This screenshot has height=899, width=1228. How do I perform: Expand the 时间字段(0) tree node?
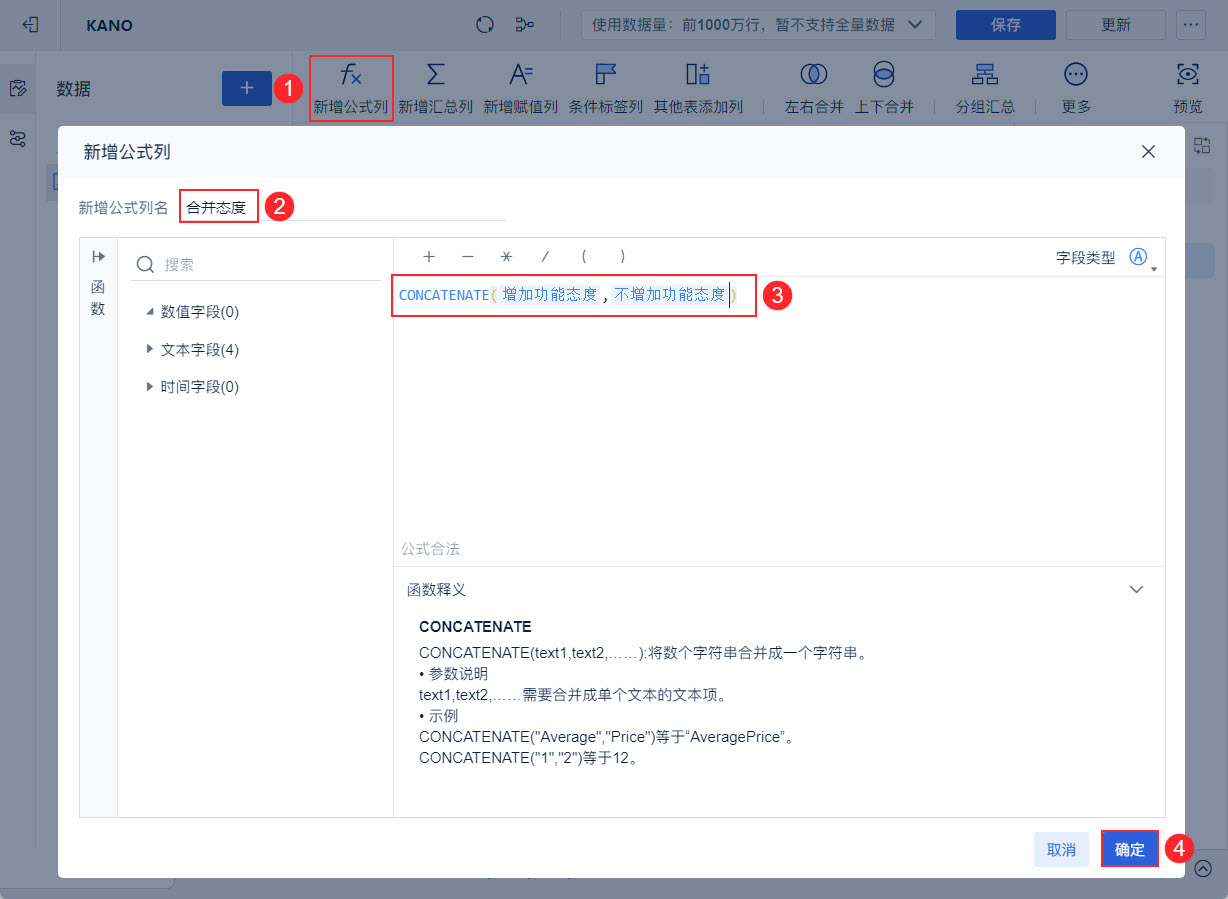[x=150, y=386]
